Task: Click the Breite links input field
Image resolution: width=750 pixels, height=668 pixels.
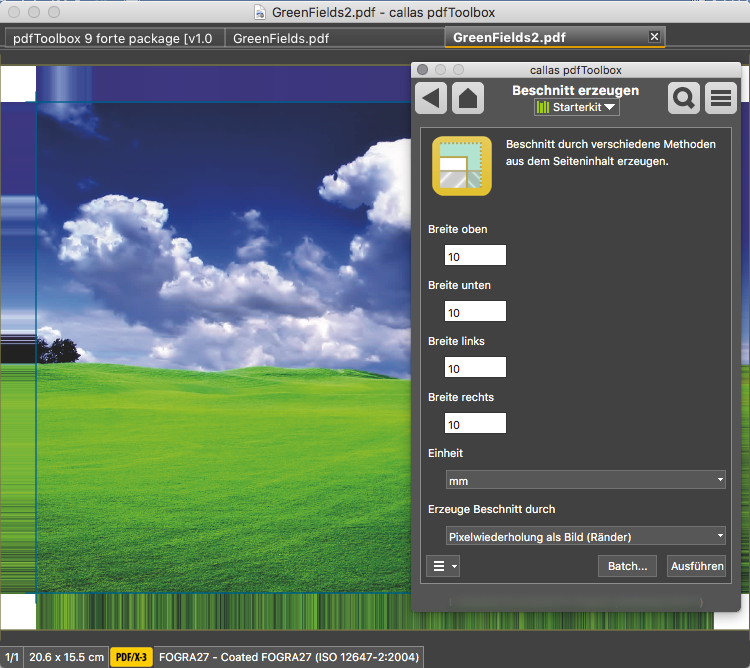Action: pyautogui.click(x=475, y=367)
